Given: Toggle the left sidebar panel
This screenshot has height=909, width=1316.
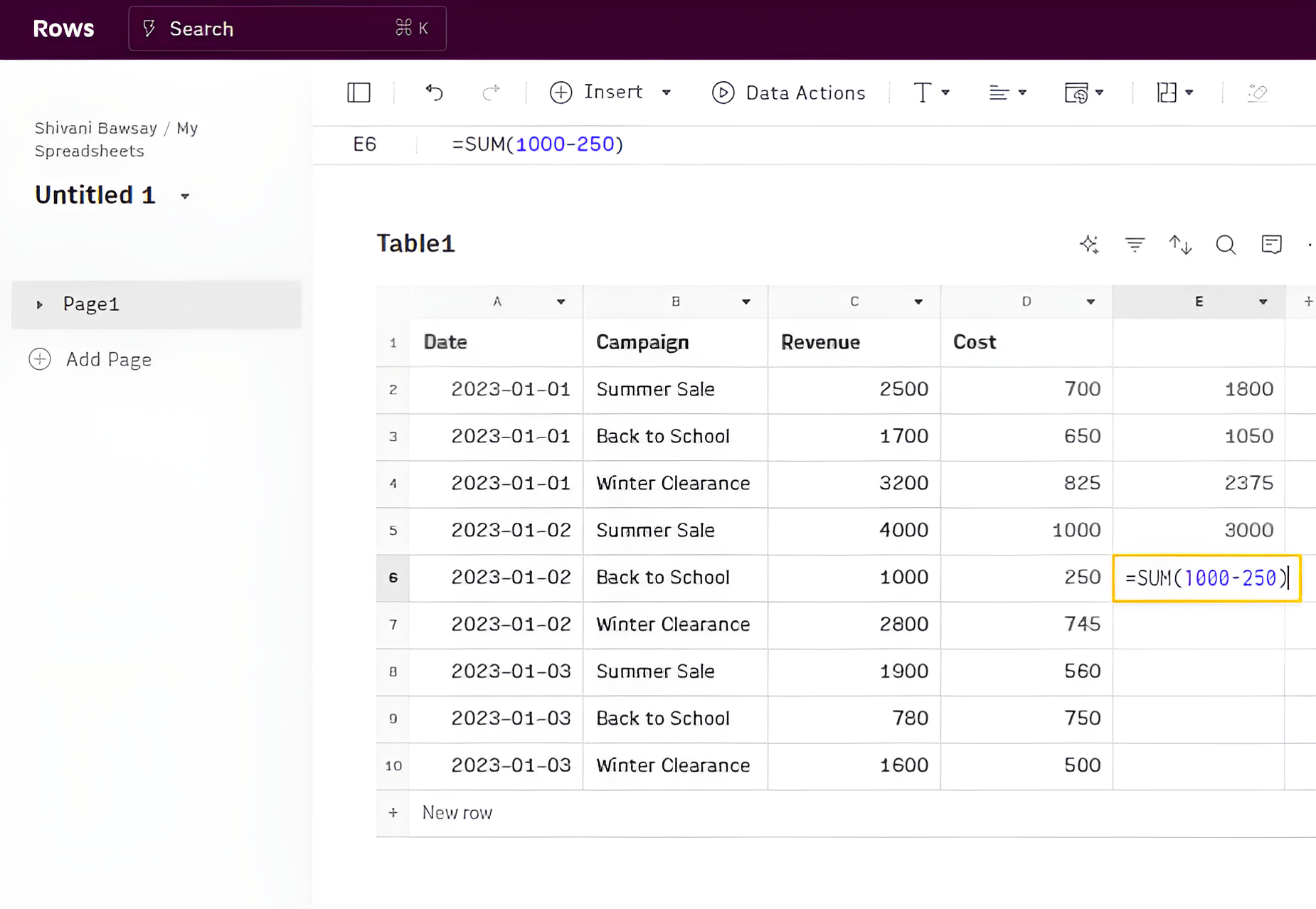Looking at the screenshot, I should click(x=359, y=92).
